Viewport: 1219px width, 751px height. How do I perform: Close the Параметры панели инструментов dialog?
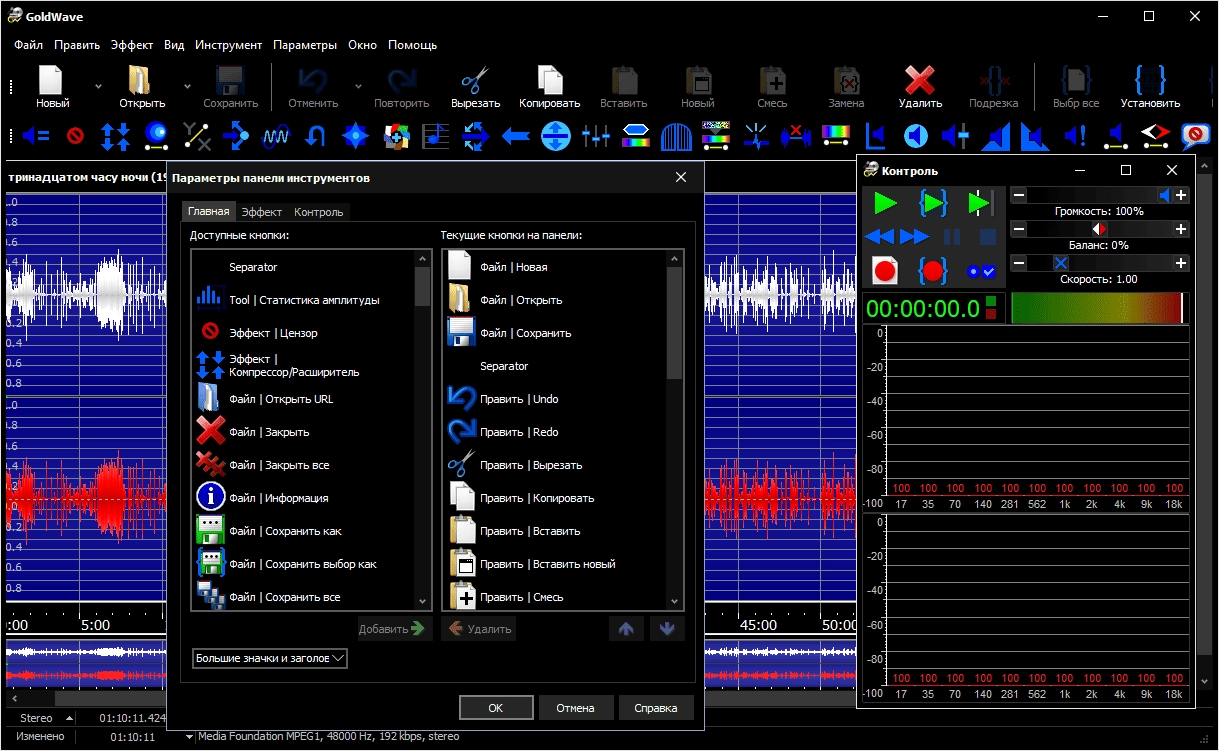tap(681, 177)
